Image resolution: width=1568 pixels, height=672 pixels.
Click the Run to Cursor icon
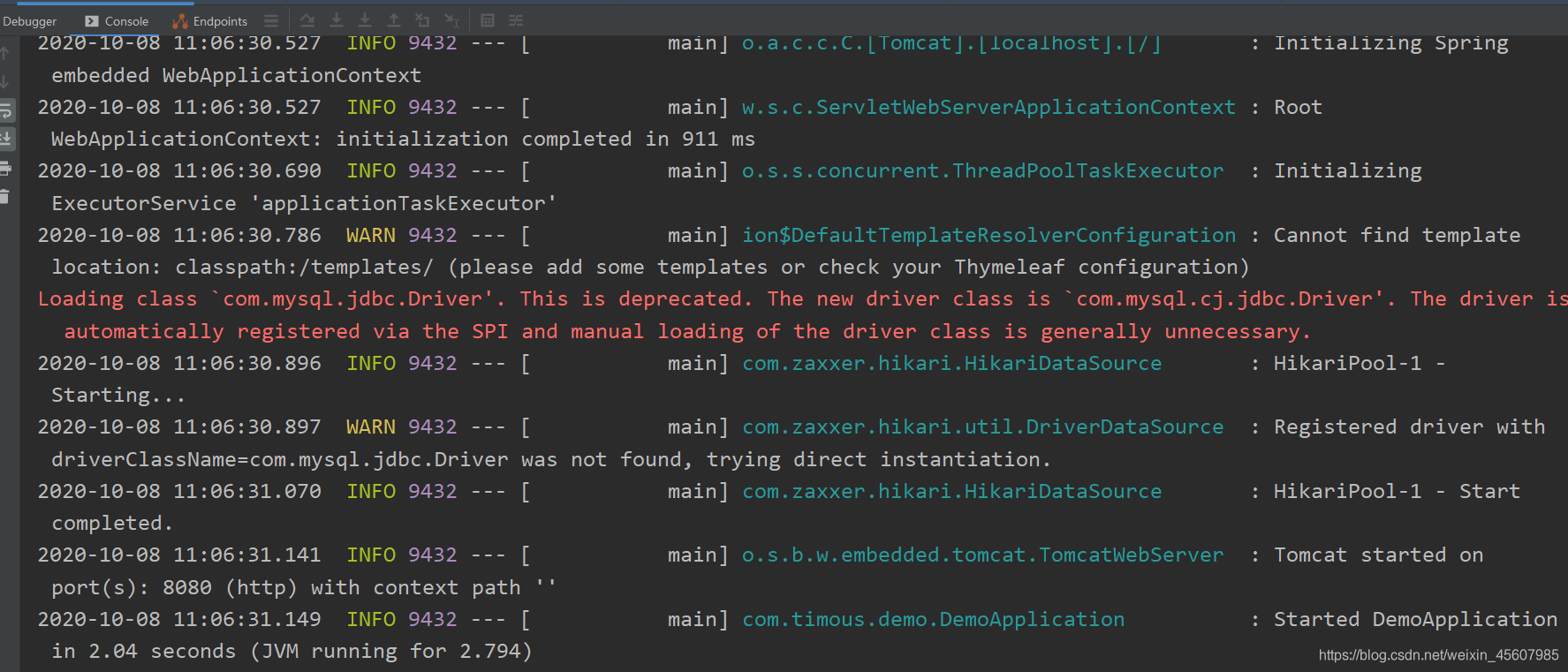tap(451, 20)
